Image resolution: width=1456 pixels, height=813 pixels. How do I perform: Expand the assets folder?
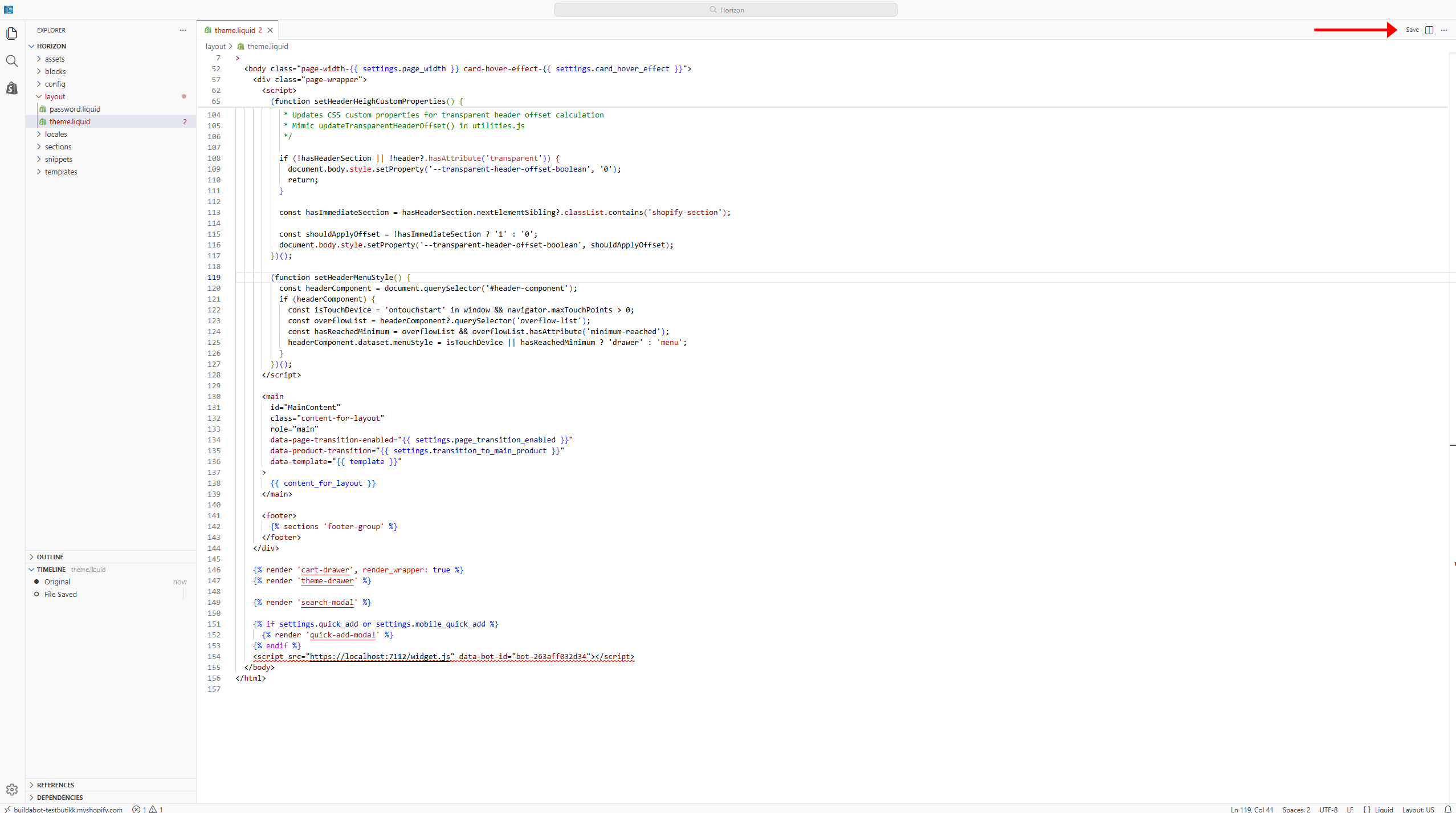point(54,59)
